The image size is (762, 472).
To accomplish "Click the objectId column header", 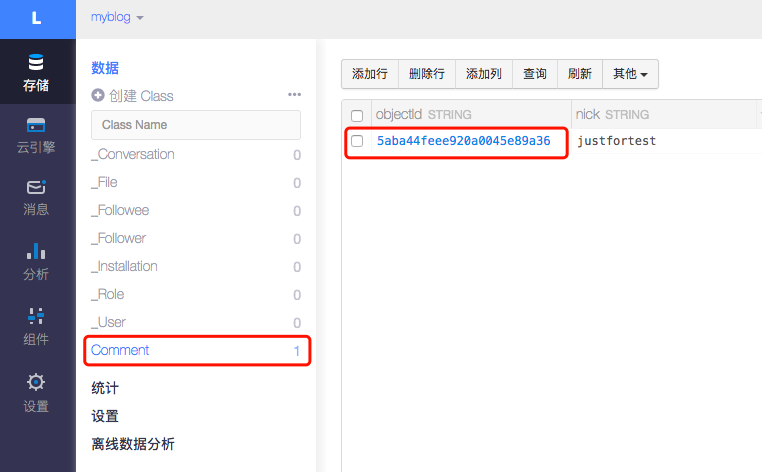I will pos(471,115).
